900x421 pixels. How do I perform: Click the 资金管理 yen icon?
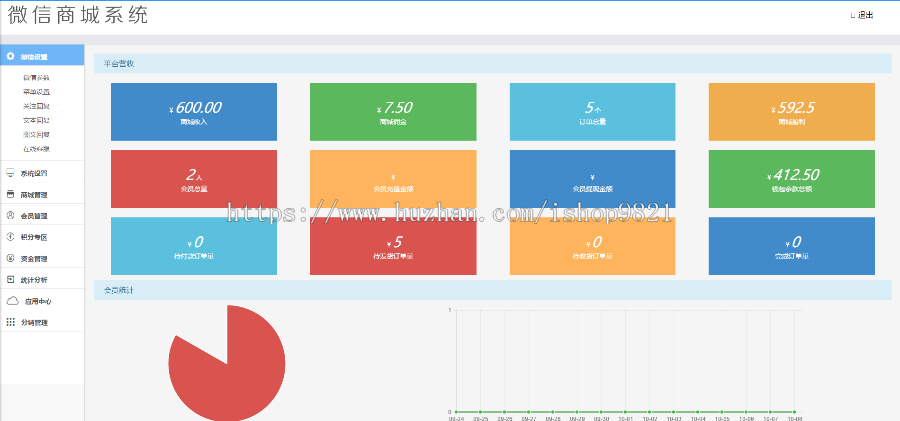click(10, 258)
